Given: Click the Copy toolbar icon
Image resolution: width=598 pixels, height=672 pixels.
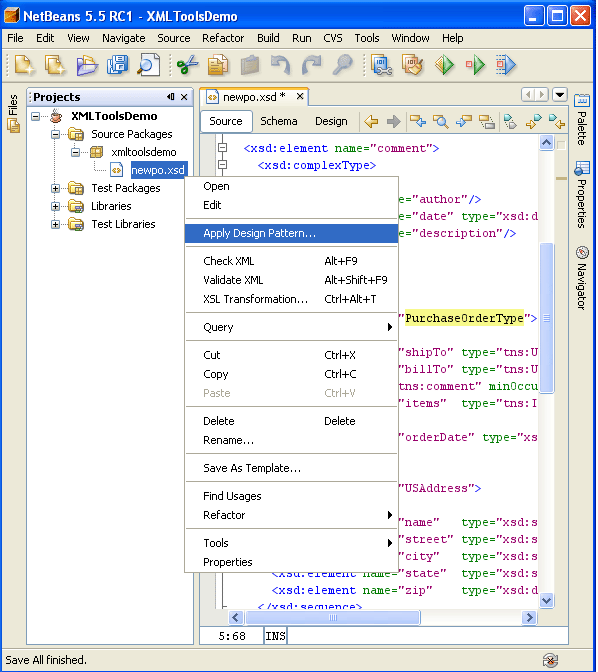Looking at the screenshot, I should pyautogui.click(x=218, y=65).
